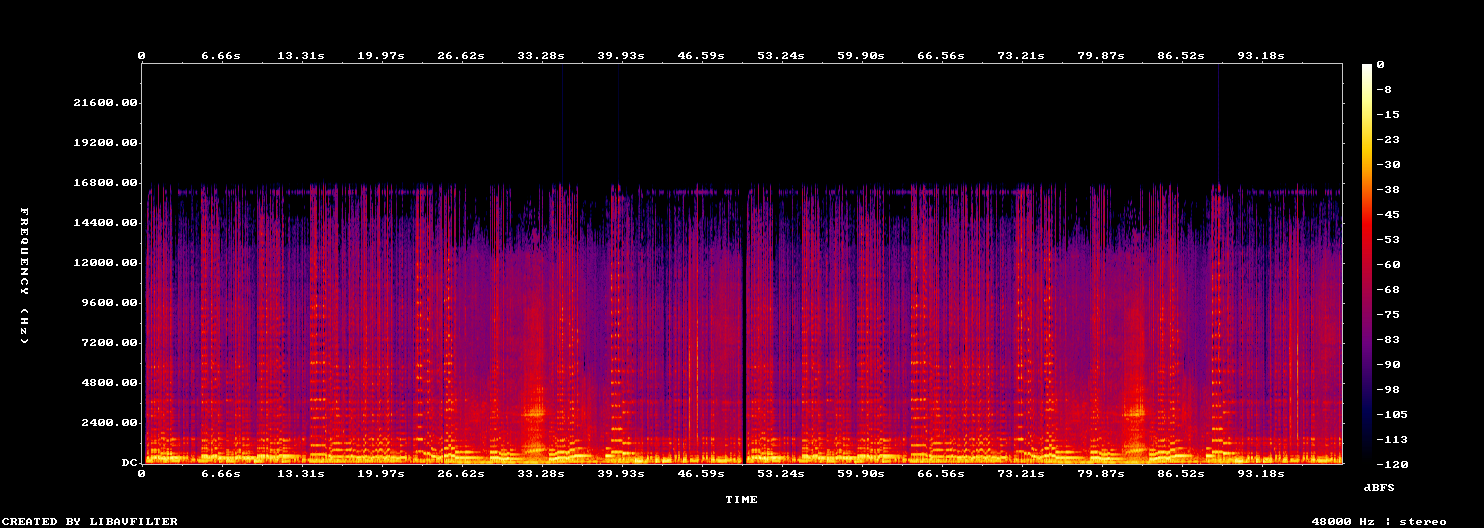Select the 0 value on dBFS scale
The width and height of the screenshot is (1484, 528).
(x=1379, y=64)
